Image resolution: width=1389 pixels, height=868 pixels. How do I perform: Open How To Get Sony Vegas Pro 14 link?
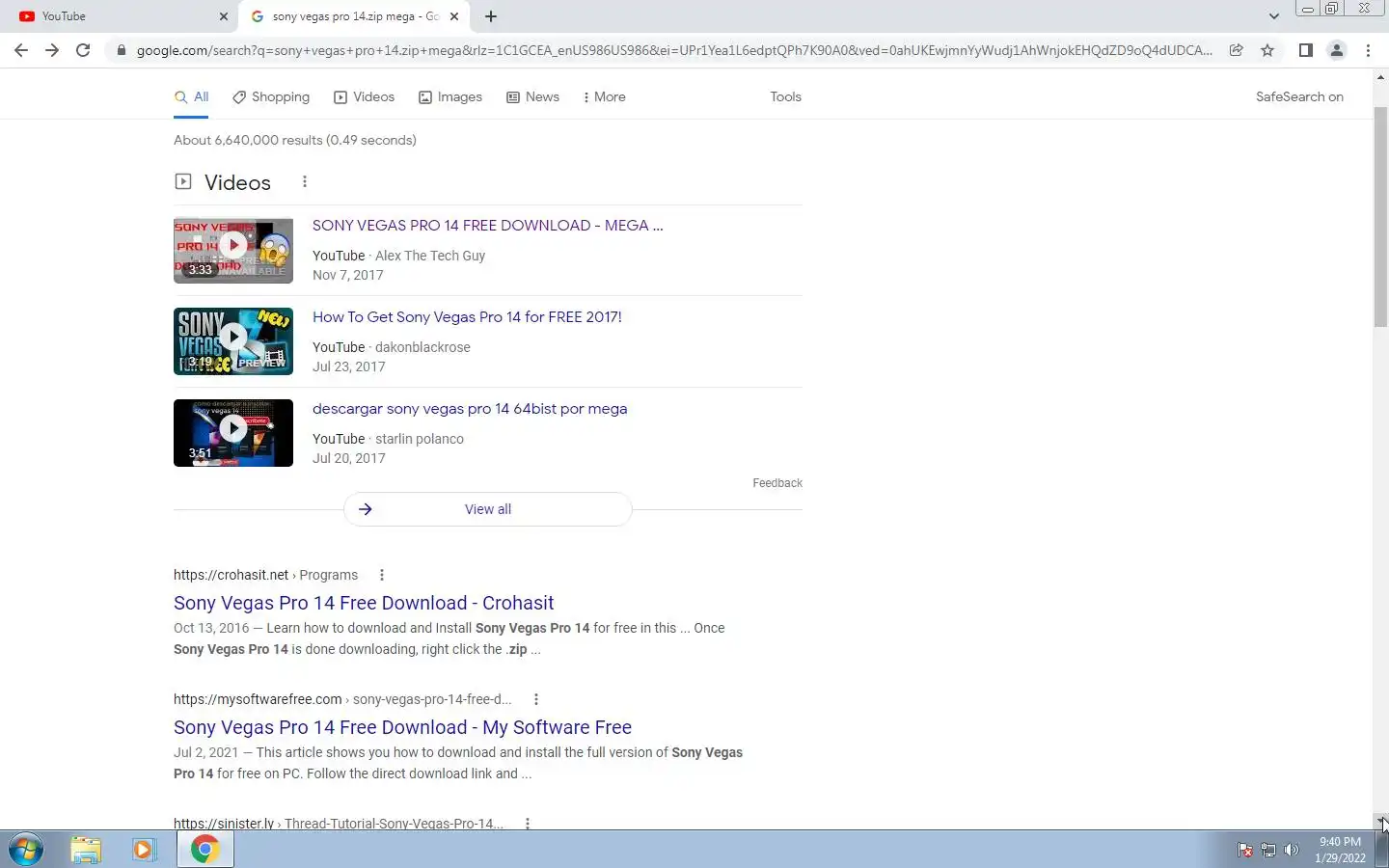click(467, 317)
